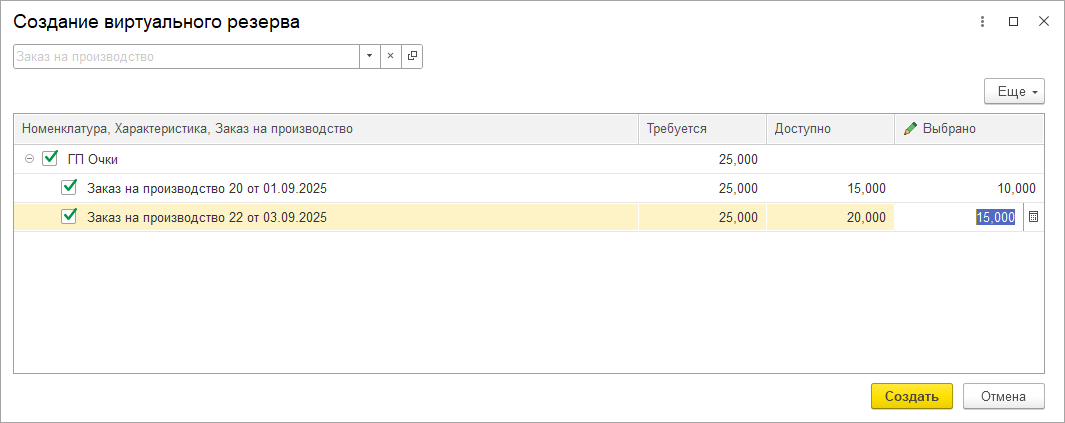
Task: Clear the Заказ на производство field
Action: 391,57
